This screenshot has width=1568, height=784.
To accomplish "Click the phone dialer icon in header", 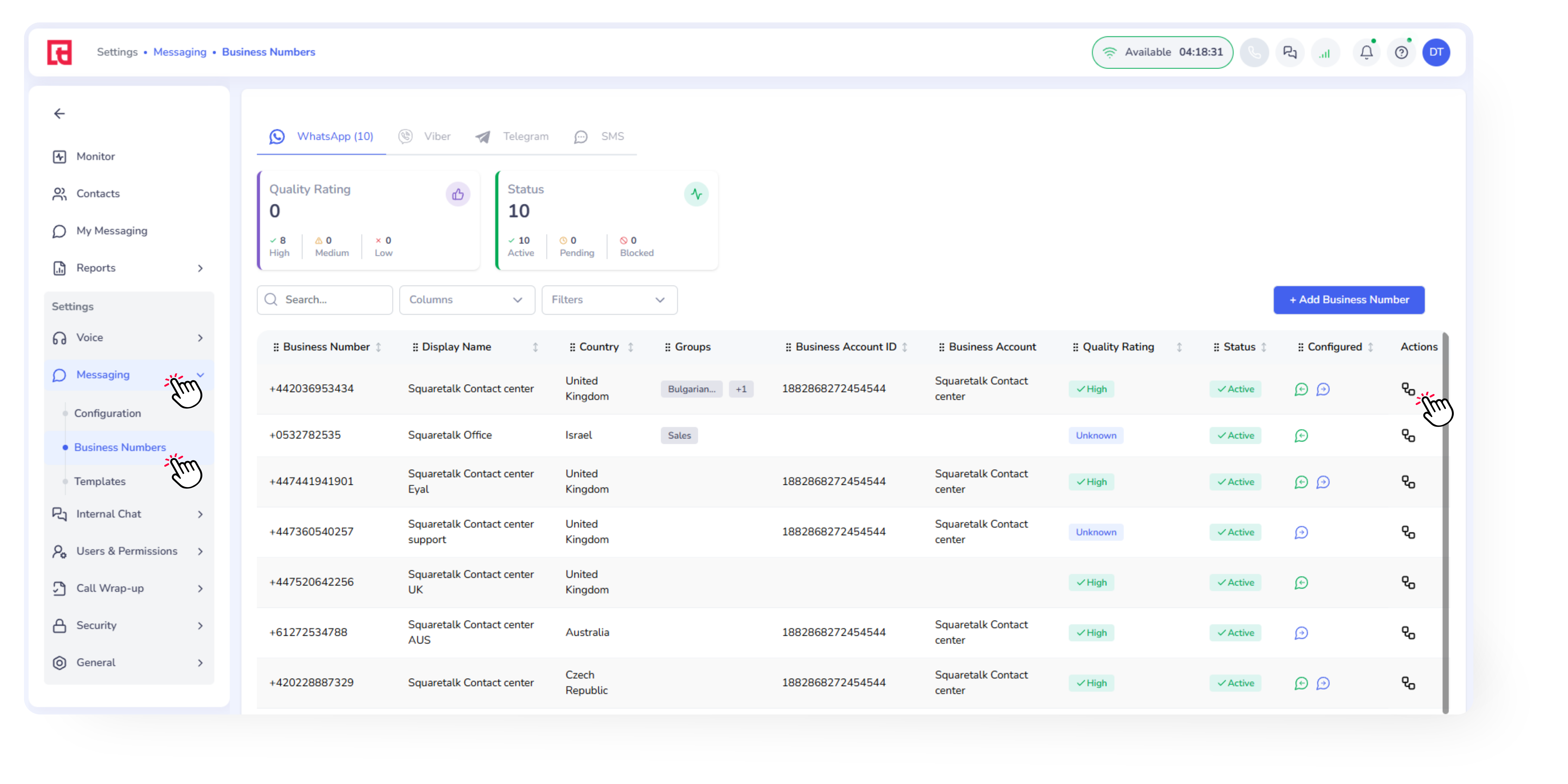I will (x=1254, y=52).
